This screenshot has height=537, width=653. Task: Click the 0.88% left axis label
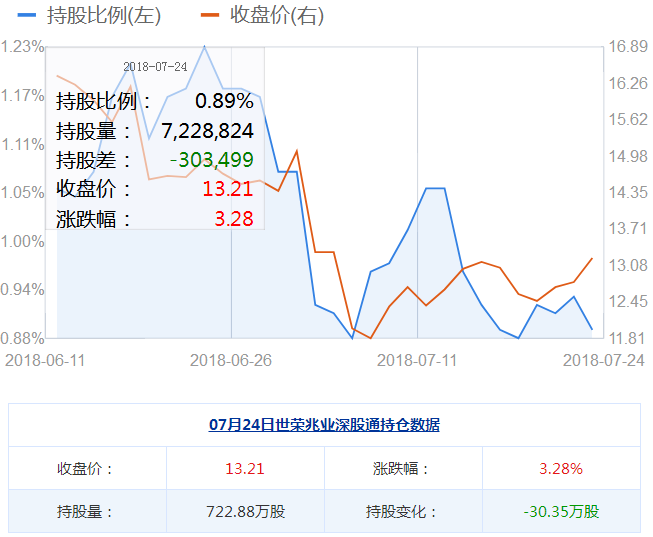(22, 338)
